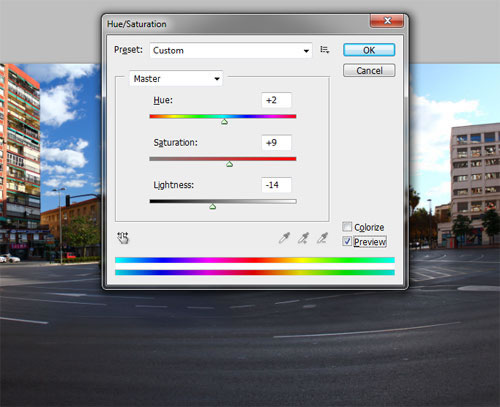The width and height of the screenshot is (500, 407).
Task: Select the Add to Sample eyedropper
Action: point(303,238)
